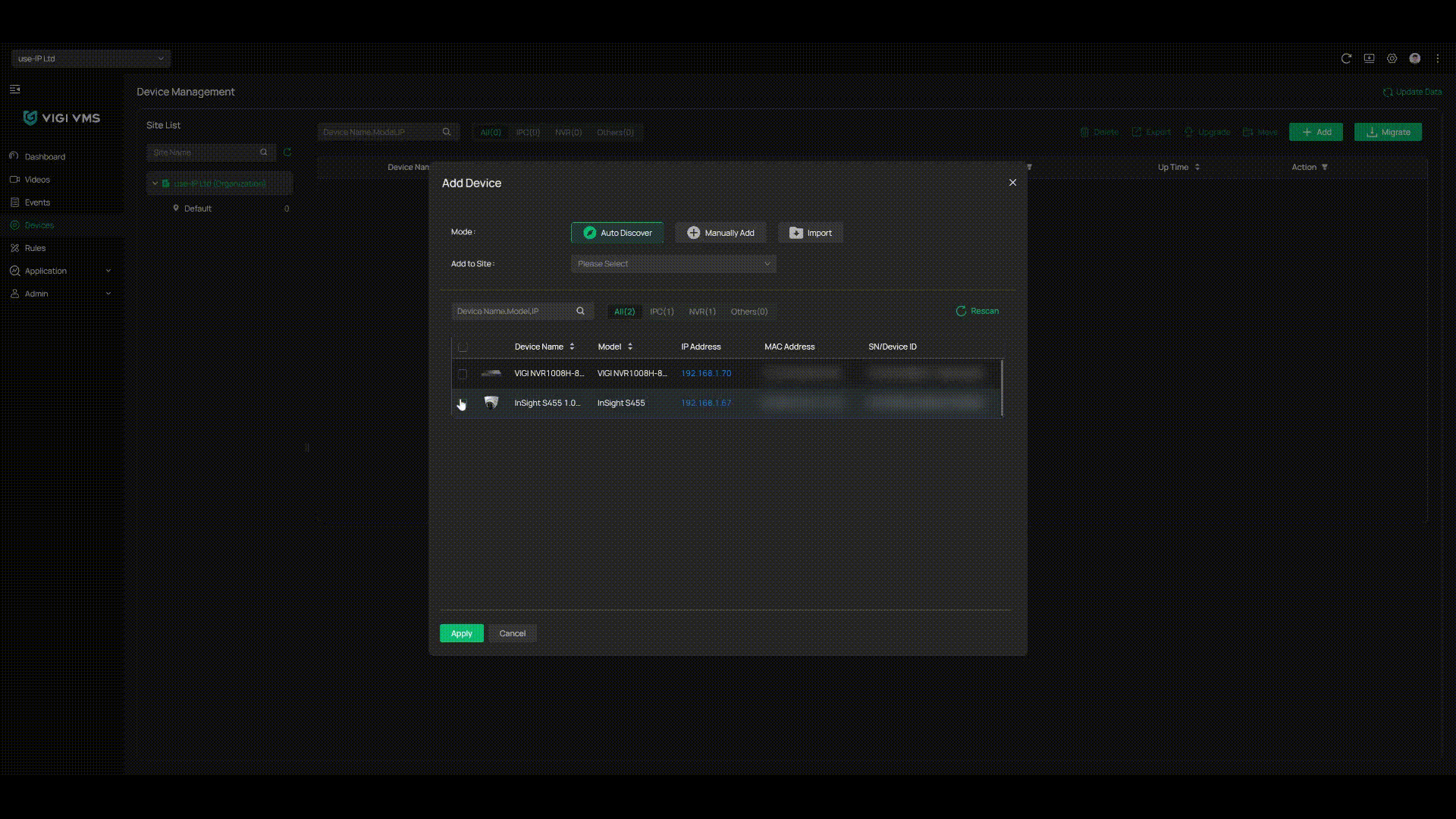Collapse the use-IP Ltd organization tree node

155,184
